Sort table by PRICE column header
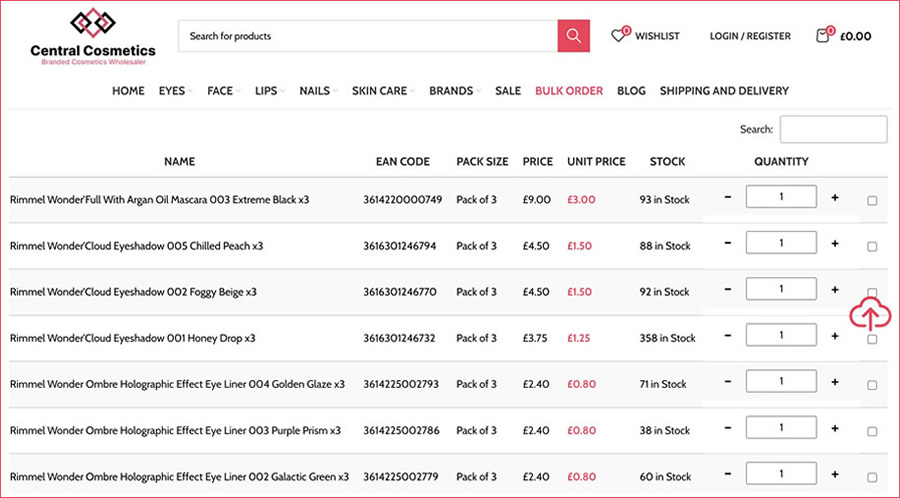This screenshot has height=498, width=900. tap(538, 162)
